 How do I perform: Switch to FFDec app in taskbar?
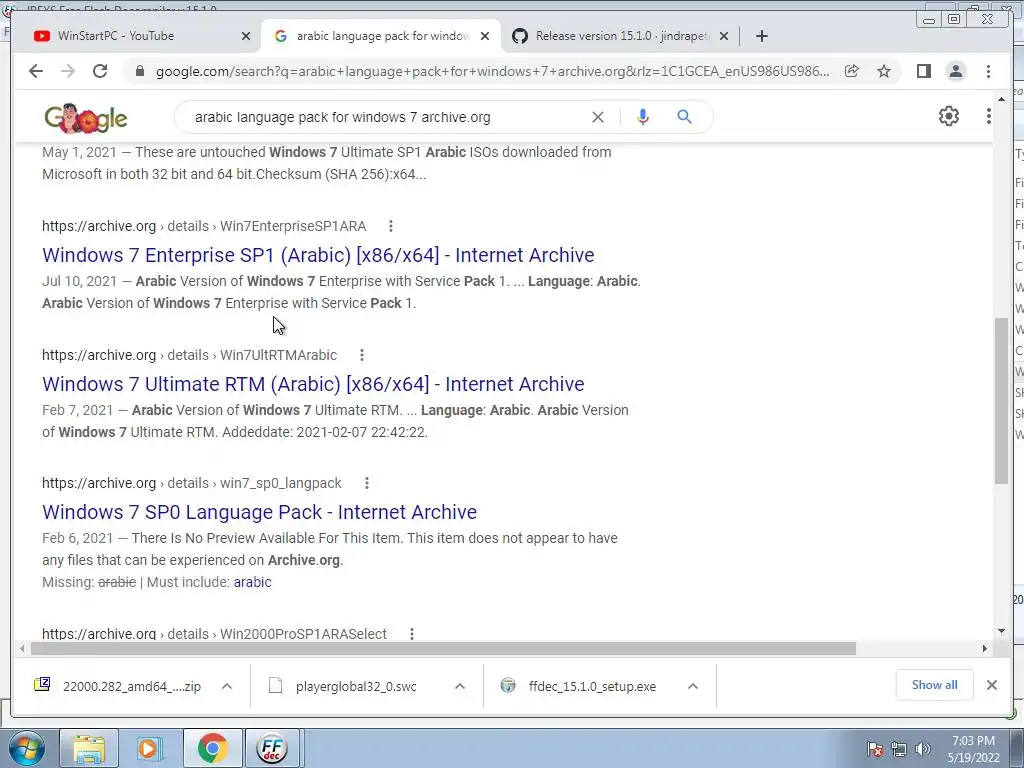coord(273,748)
